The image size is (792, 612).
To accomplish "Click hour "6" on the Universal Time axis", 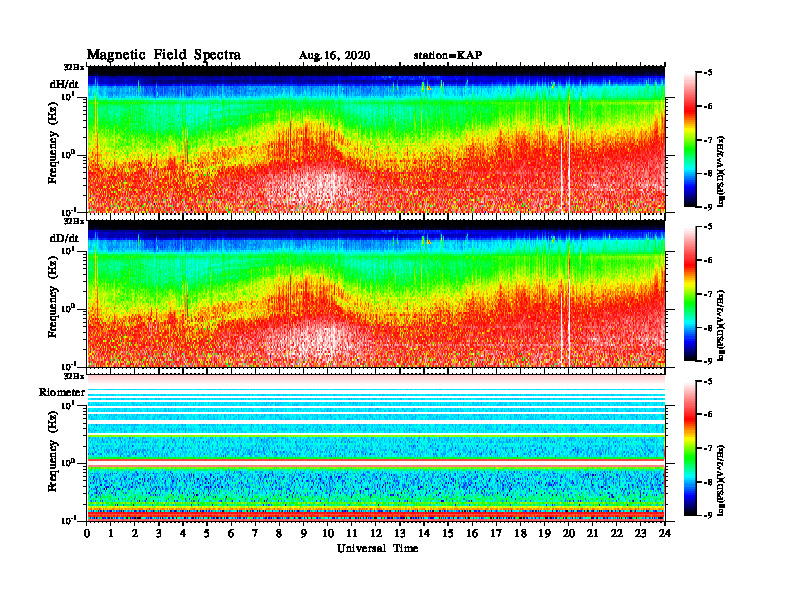I will (231, 534).
